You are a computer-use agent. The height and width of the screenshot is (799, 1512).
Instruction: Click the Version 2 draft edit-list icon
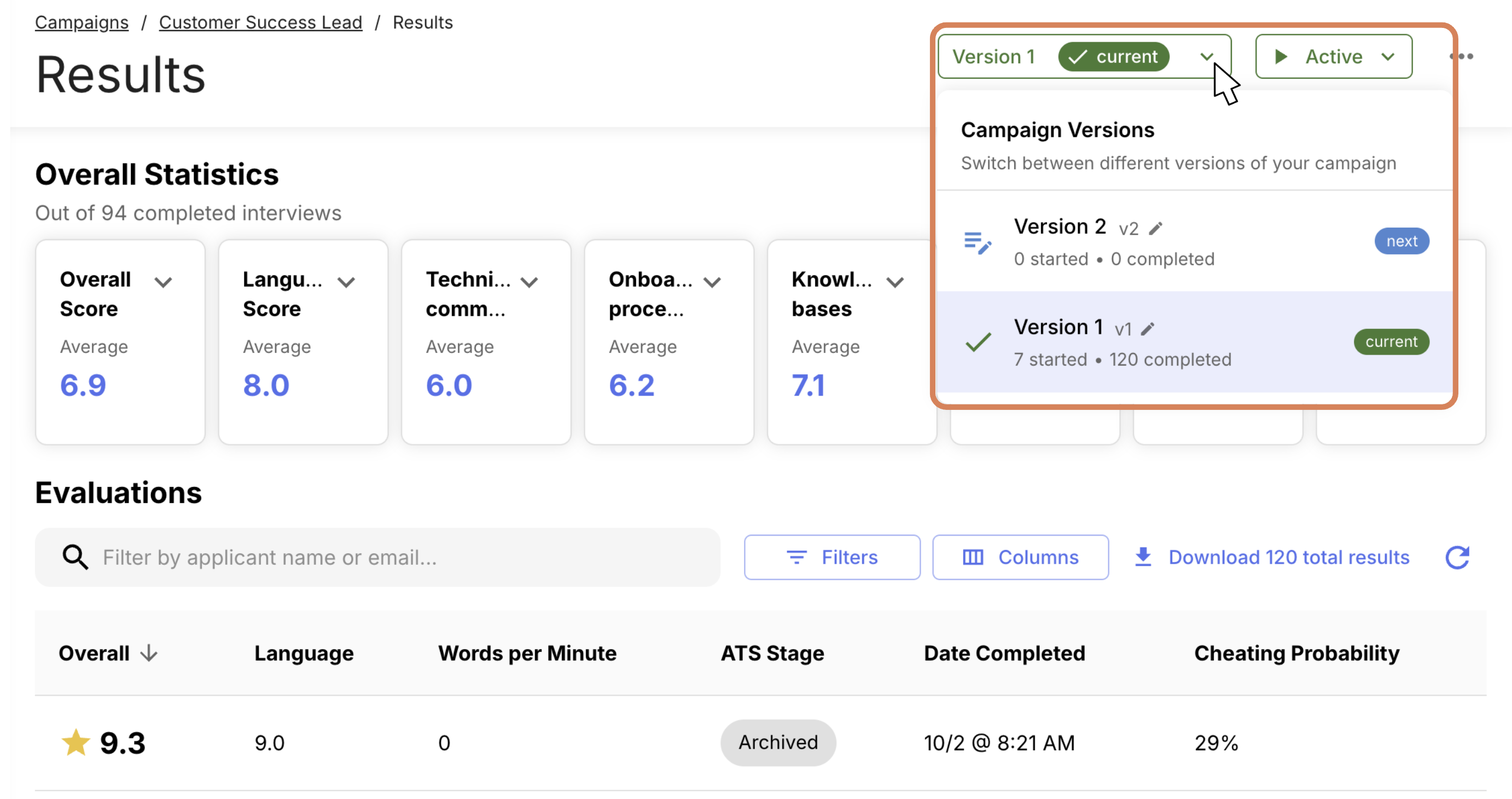pyautogui.click(x=978, y=242)
